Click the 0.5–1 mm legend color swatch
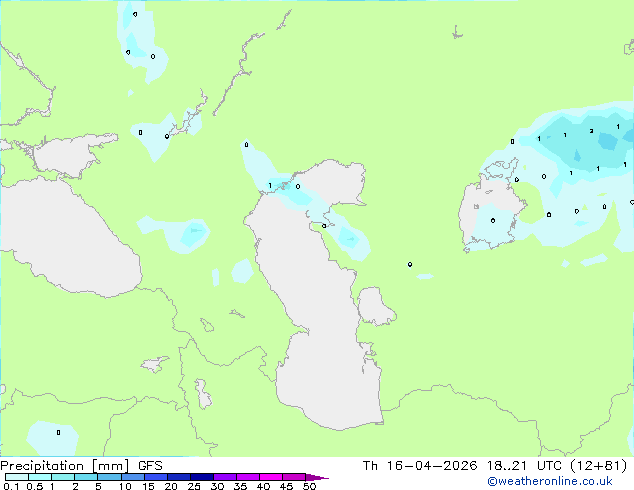 (x=40, y=477)
